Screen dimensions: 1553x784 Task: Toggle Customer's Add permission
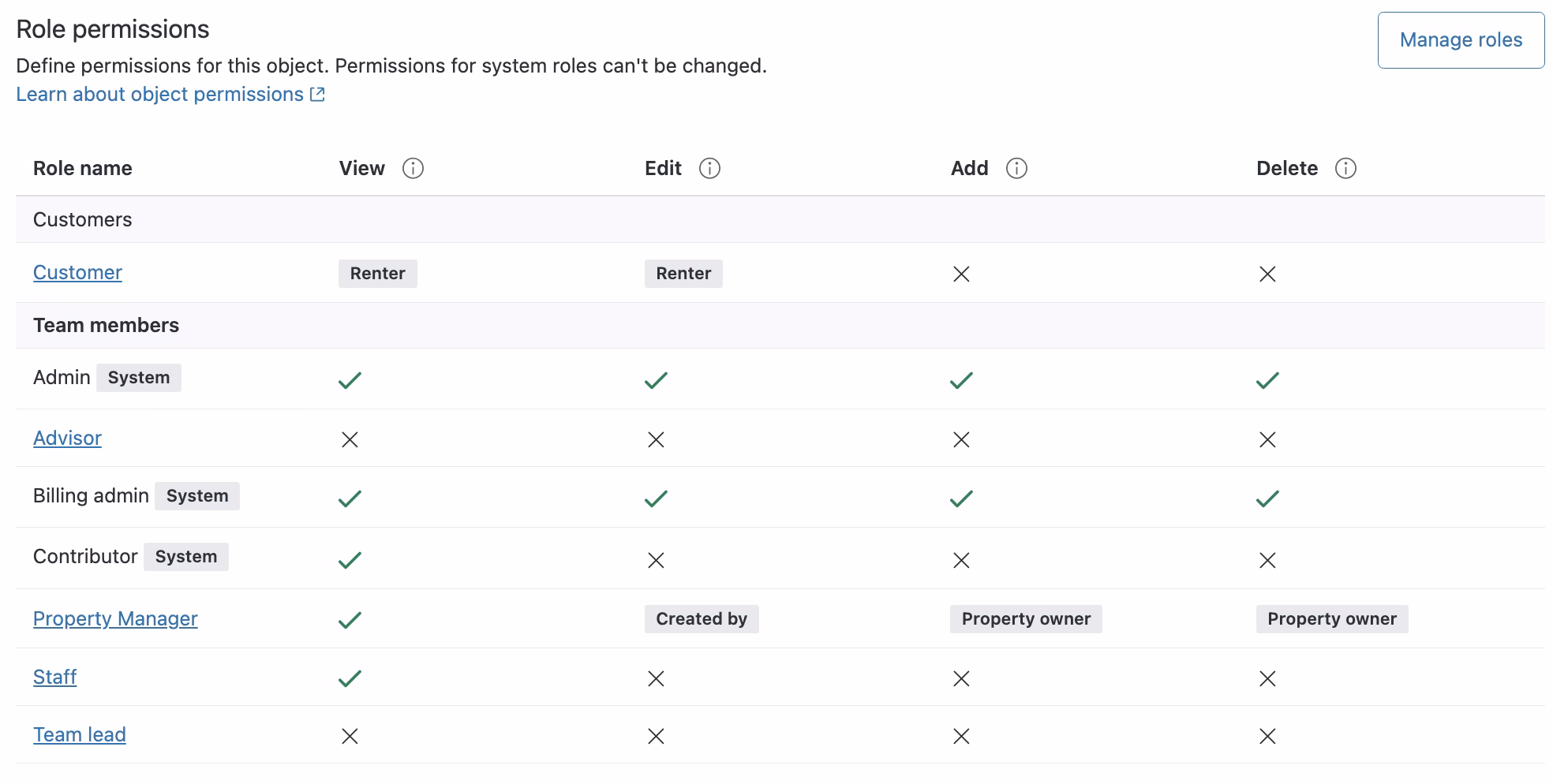tap(961, 274)
